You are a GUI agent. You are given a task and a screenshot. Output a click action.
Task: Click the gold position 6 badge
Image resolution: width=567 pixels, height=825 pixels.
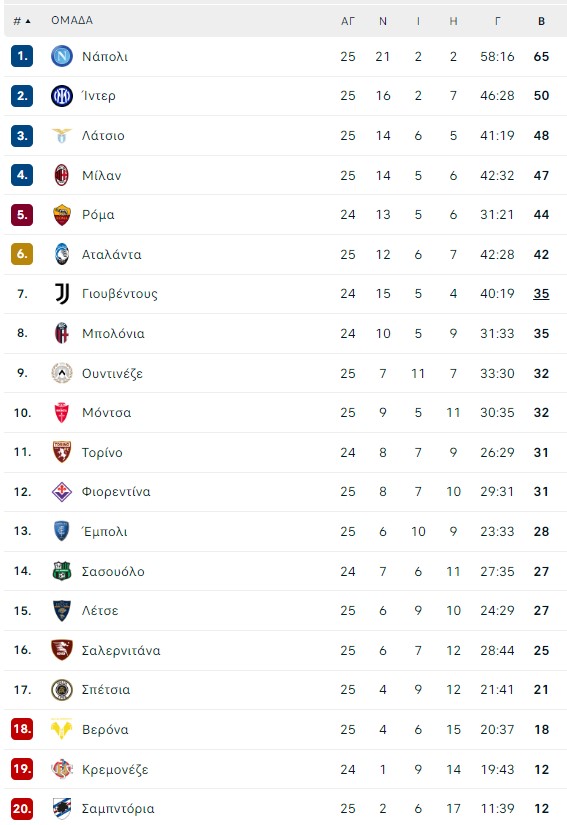coord(22,254)
